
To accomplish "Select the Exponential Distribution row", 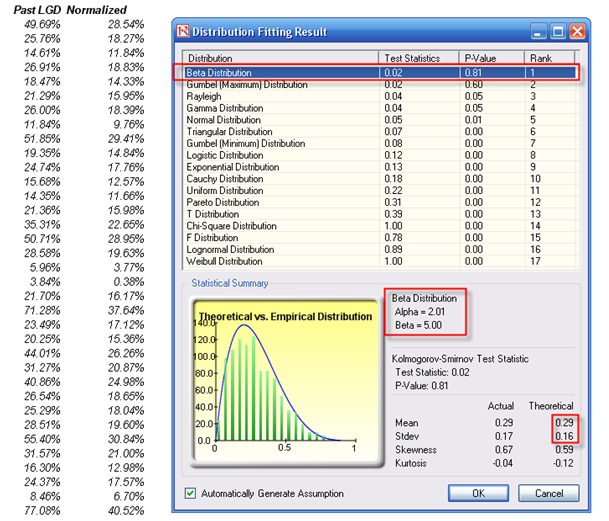I will click(x=381, y=167).
